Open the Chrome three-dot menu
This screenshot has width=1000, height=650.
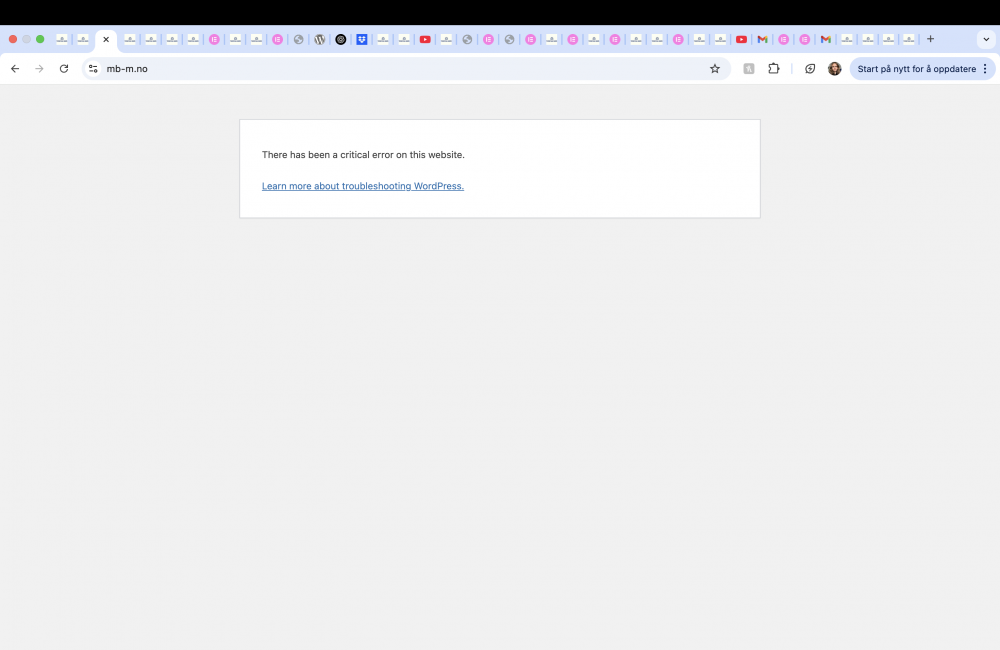click(985, 69)
